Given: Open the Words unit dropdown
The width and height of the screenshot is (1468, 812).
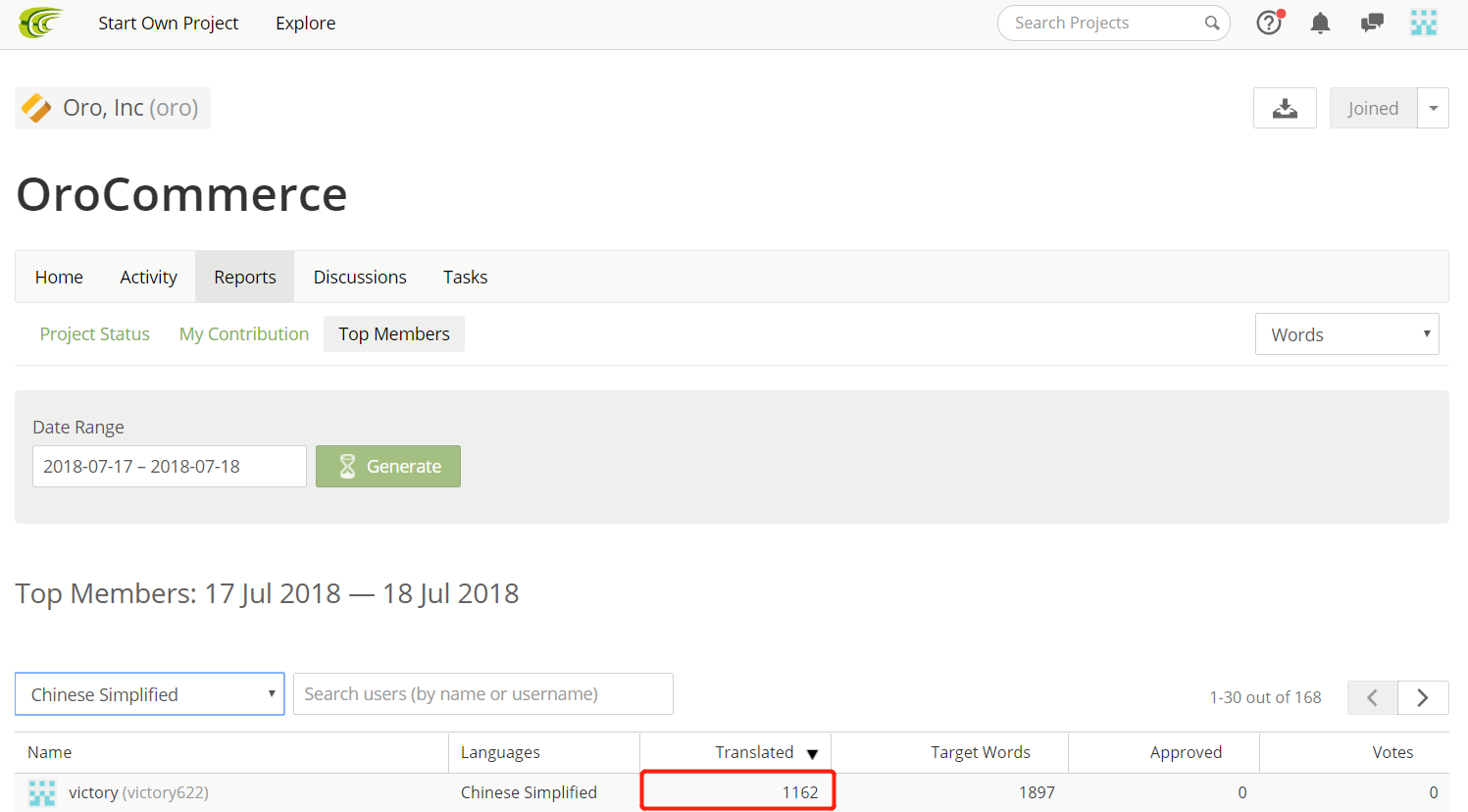Looking at the screenshot, I should [x=1347, y=334].
